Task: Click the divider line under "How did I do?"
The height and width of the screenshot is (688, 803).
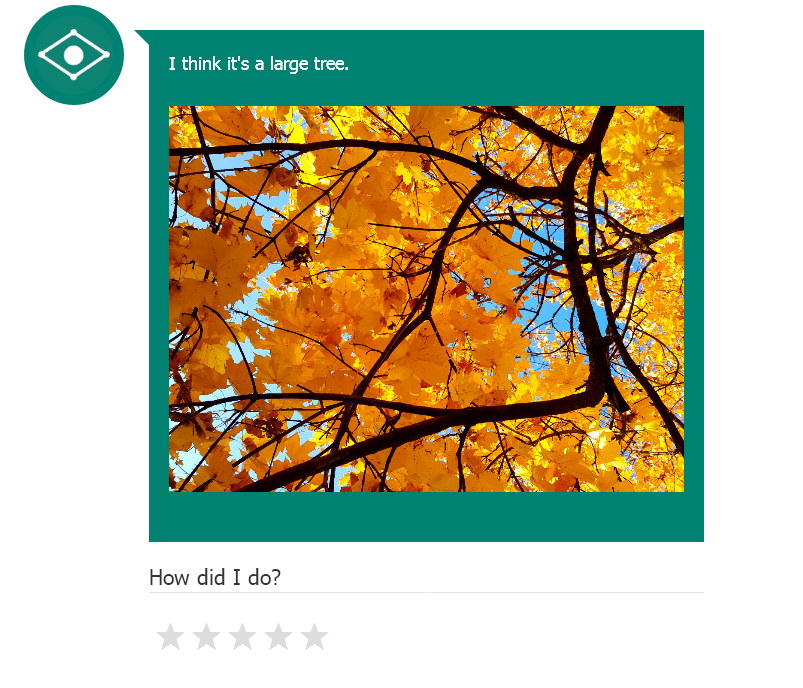Action: click(x=426, y=592)
